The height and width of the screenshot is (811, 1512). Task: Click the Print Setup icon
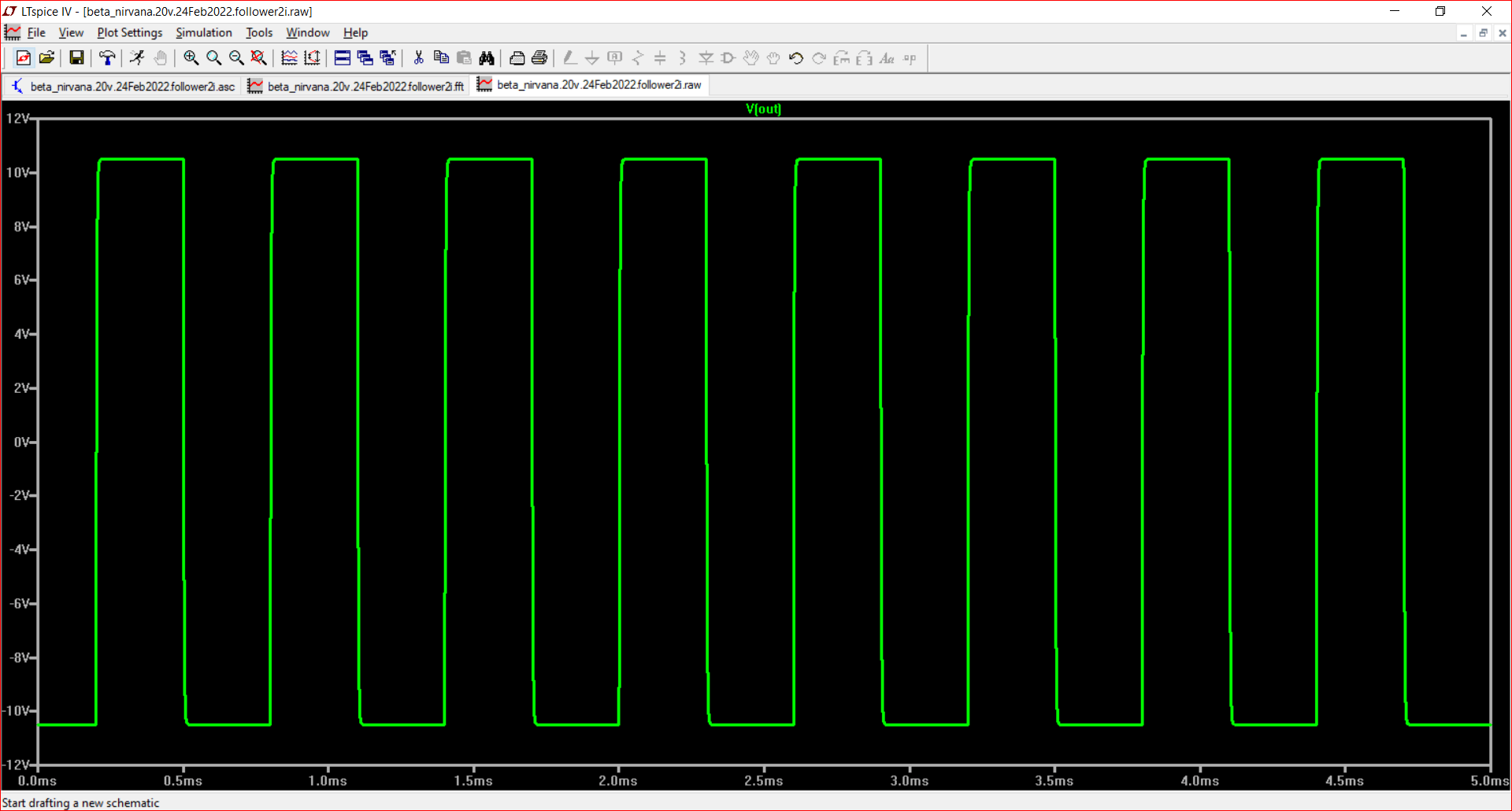pos(517,58)
